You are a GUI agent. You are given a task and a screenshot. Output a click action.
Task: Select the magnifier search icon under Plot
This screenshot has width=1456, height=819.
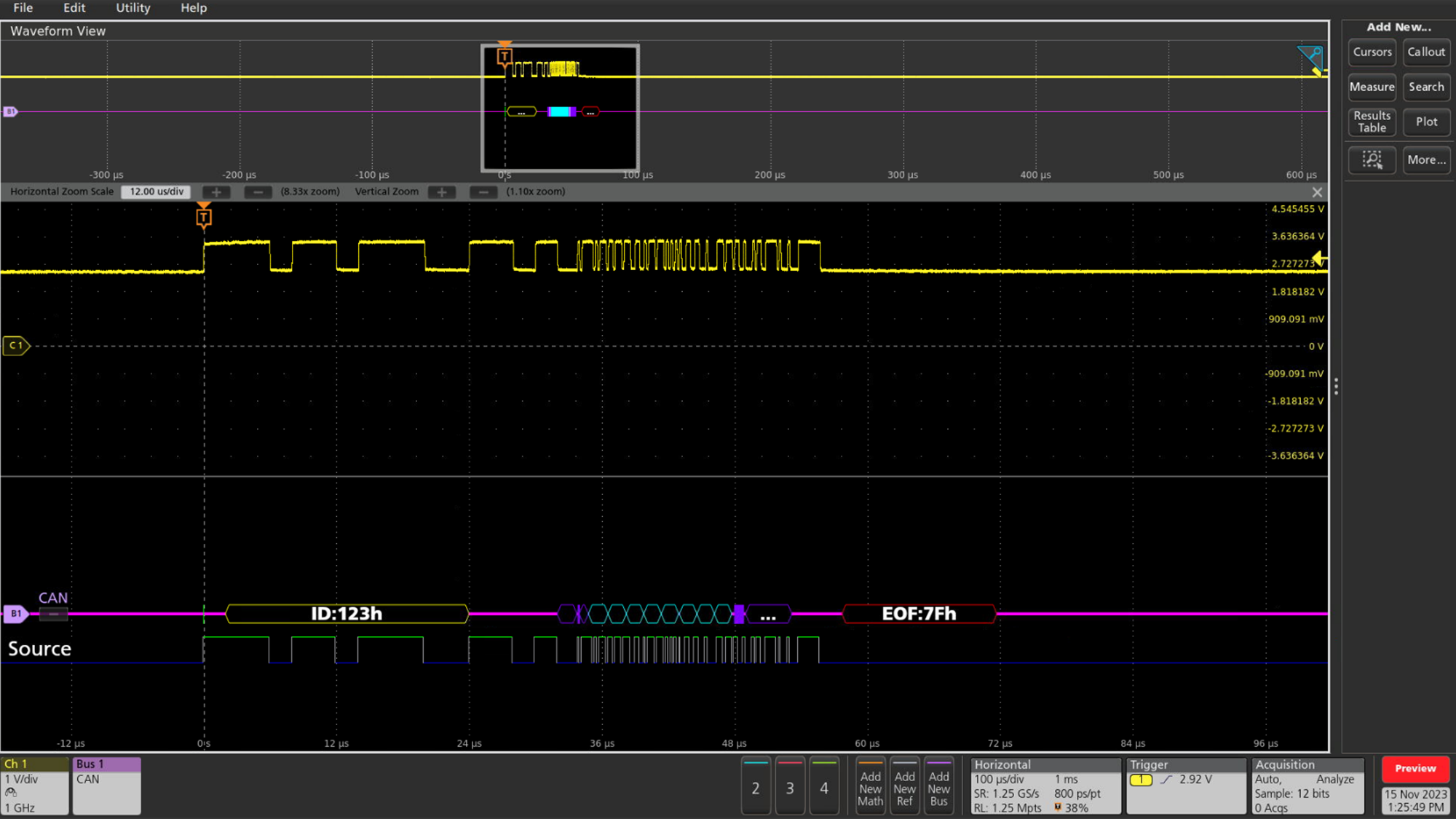coord(1372,160)
